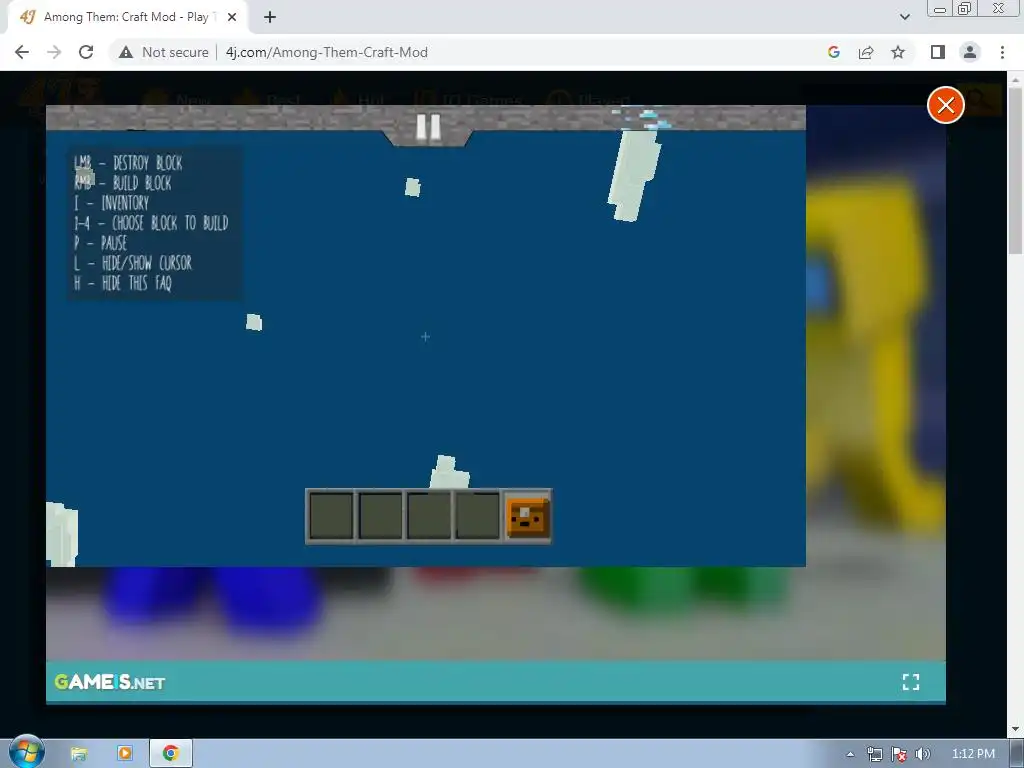
Task: Click 'P - PAUSE' help line
Action: click(100, 243)
